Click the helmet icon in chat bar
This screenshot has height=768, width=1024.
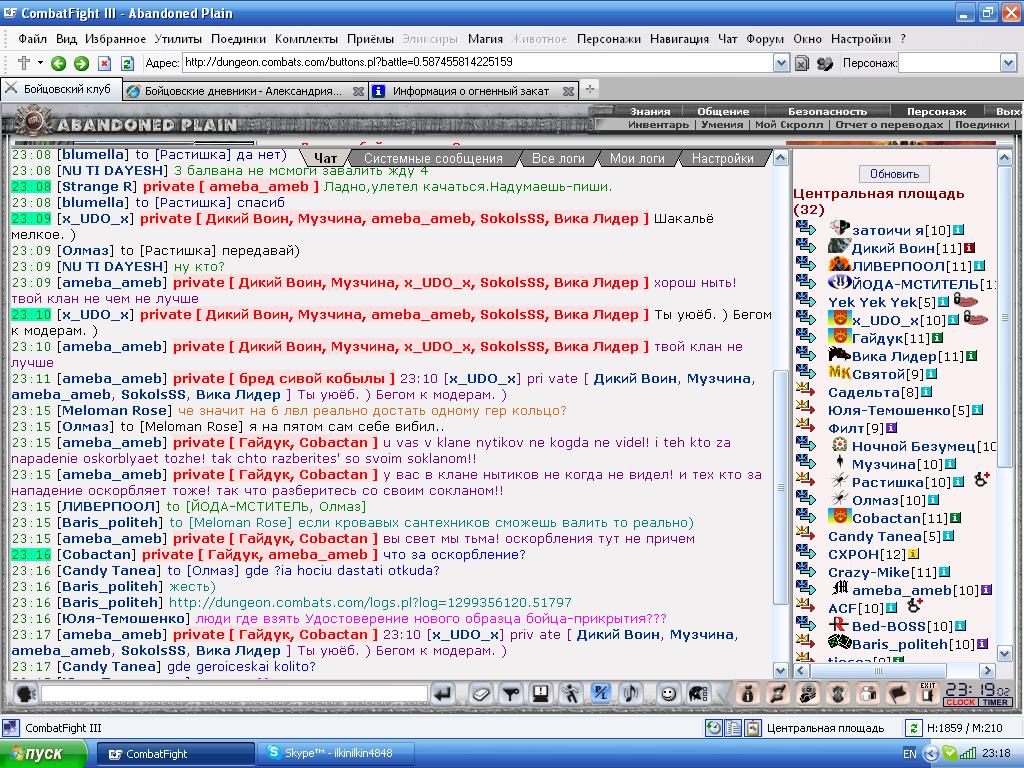697,694
